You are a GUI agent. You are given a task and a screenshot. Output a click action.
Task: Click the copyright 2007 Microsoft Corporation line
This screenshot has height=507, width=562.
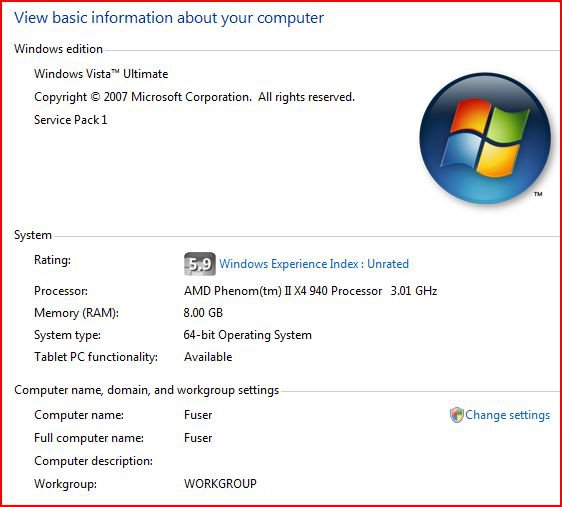tap(194, 97)
